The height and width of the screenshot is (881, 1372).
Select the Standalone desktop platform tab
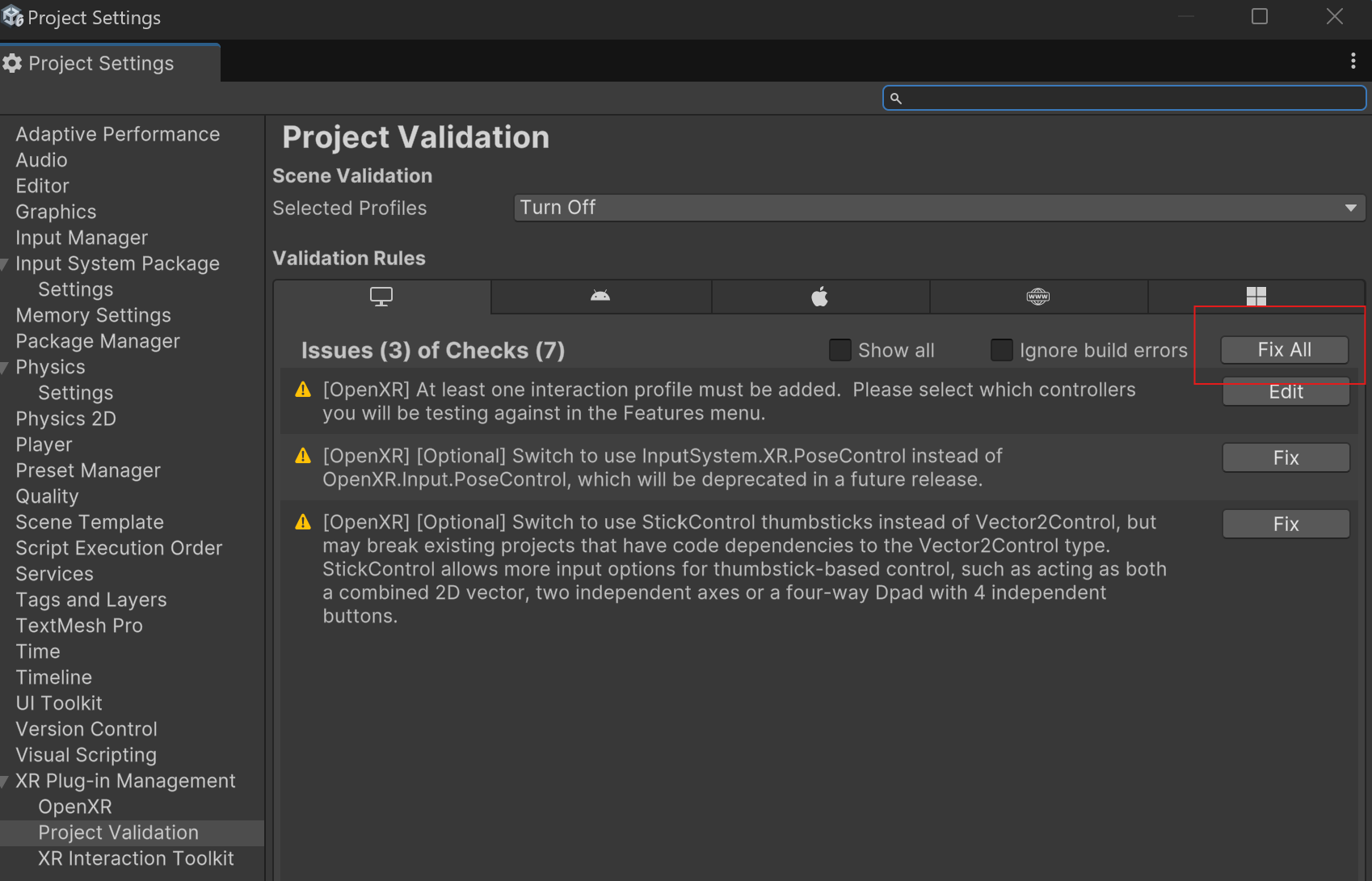(x=381, y=297)
